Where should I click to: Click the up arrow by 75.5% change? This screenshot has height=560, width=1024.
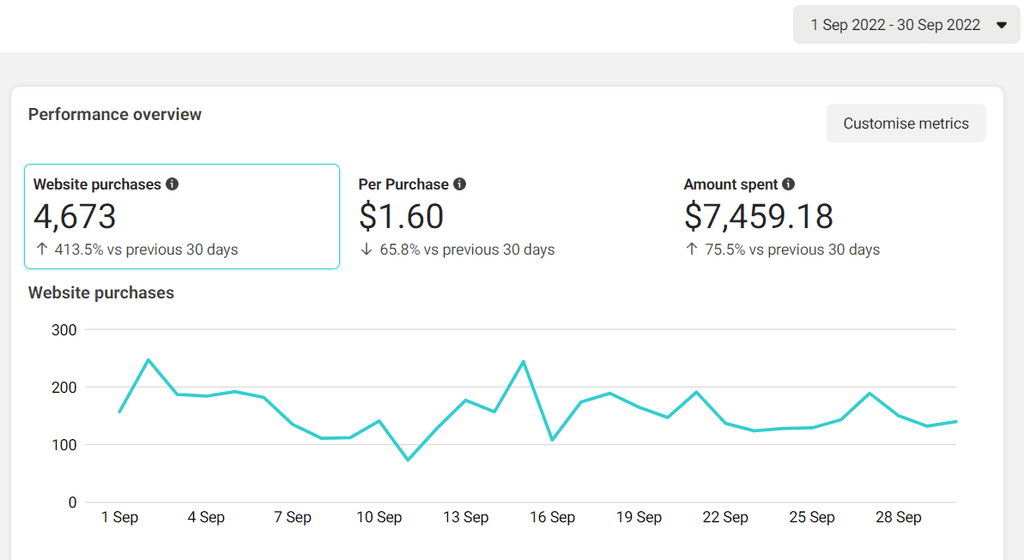tap(692, 249)
